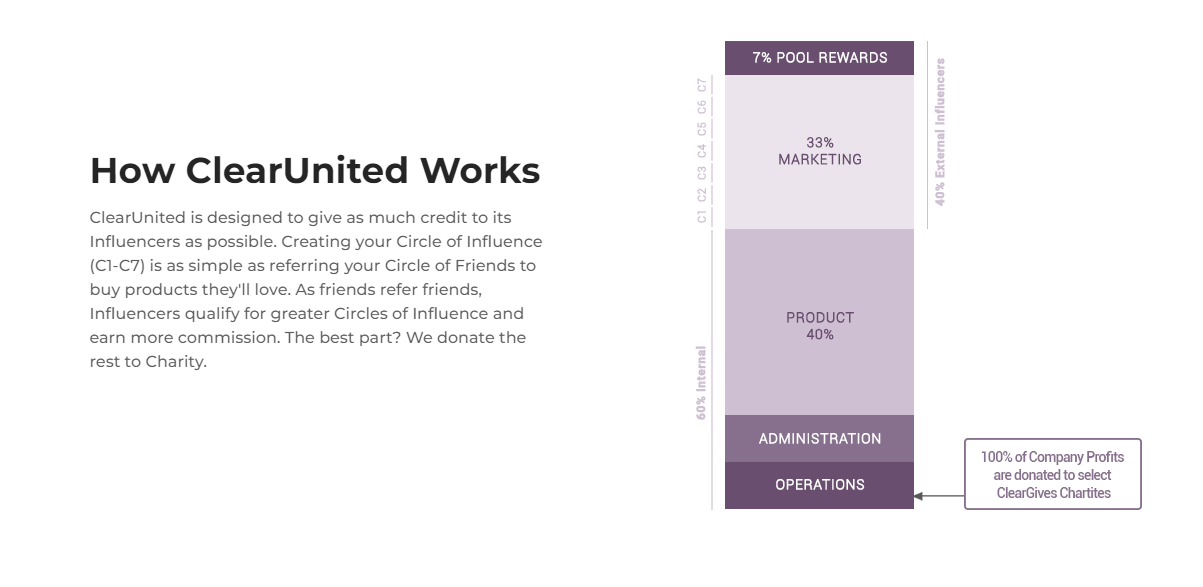Click the C7 circle level label
The image size is (1203, 587).
(702, 85)
